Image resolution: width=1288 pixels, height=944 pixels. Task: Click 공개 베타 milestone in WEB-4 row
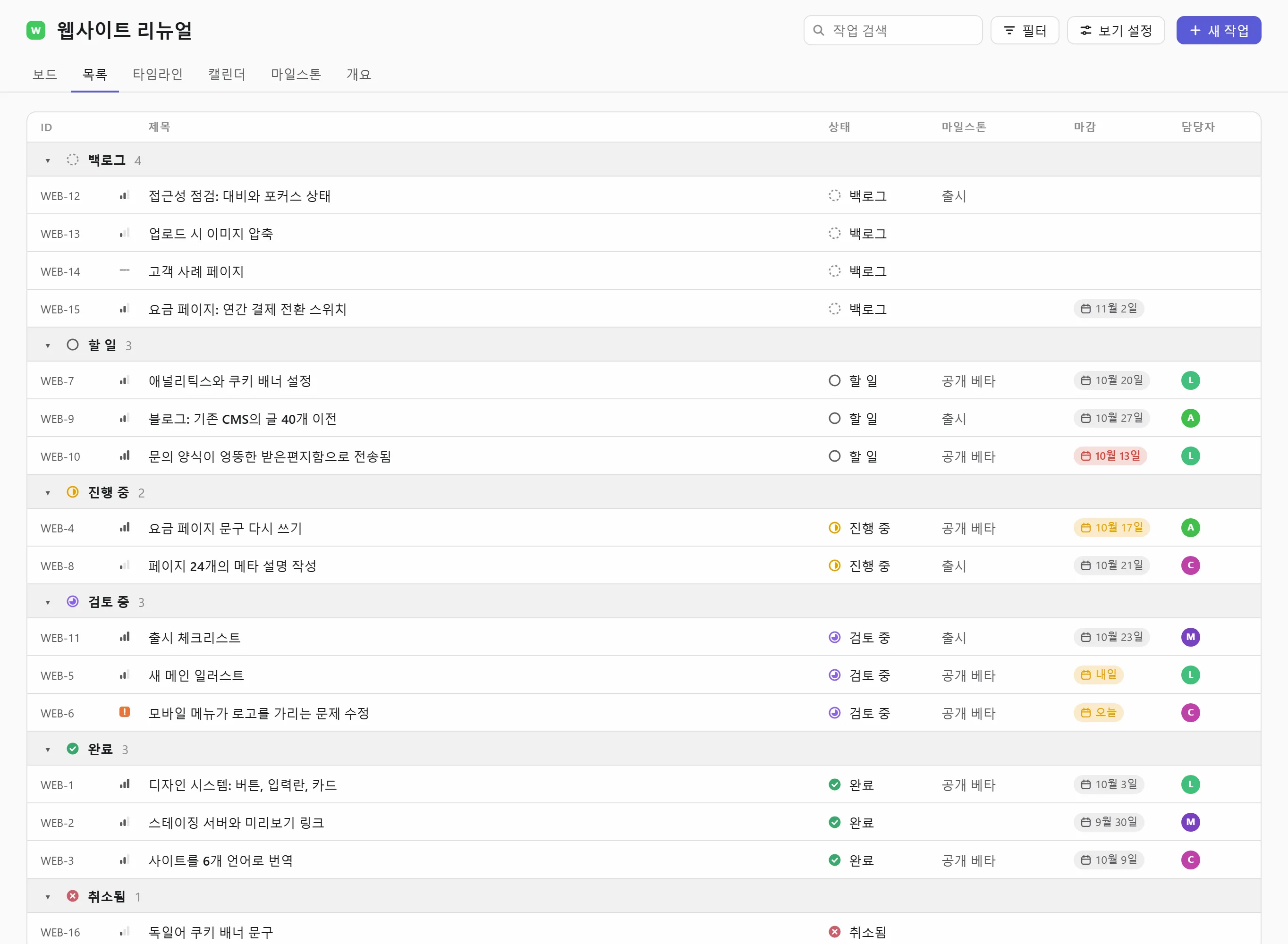point(968,529)
